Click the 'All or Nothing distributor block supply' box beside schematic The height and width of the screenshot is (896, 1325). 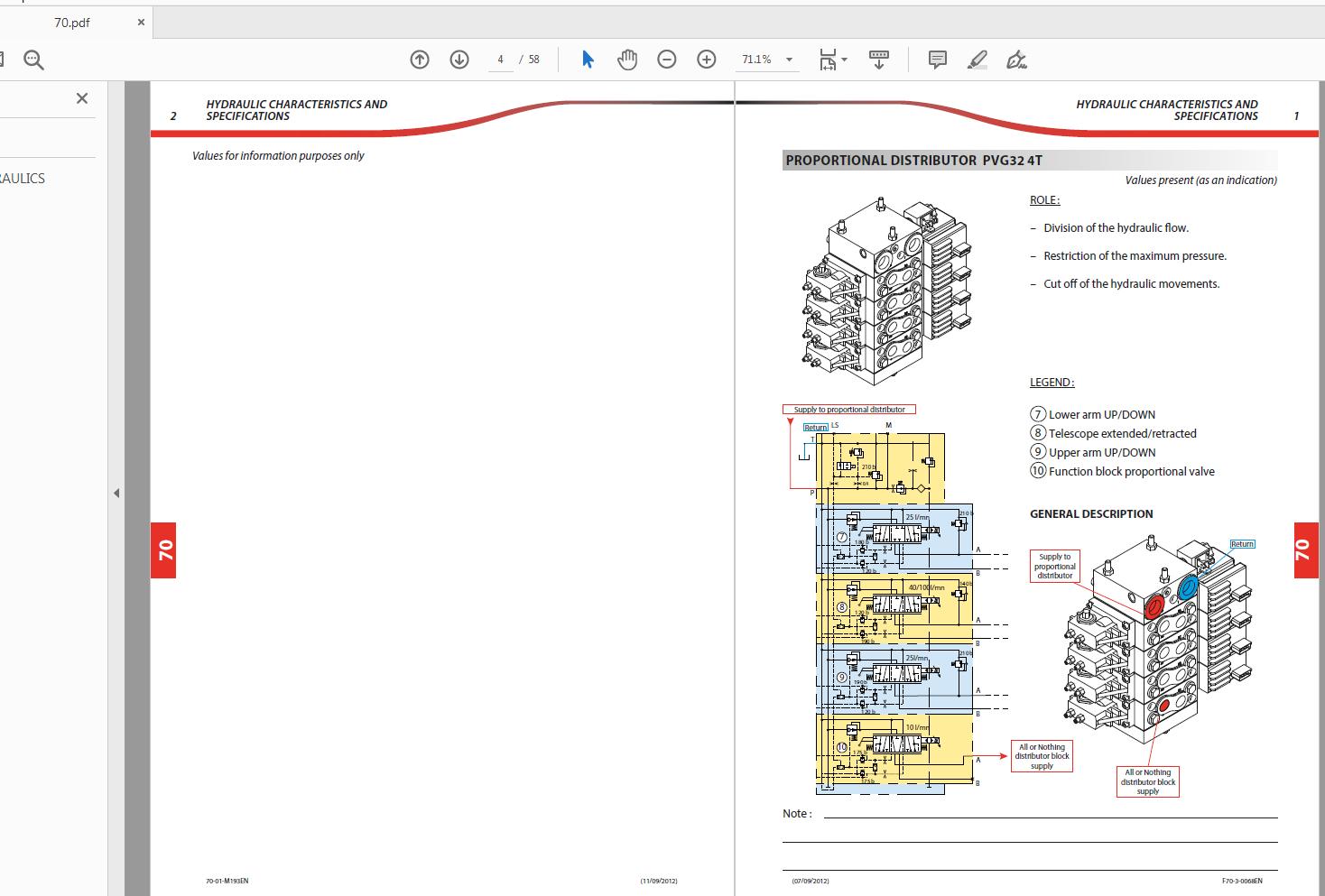1042,756
